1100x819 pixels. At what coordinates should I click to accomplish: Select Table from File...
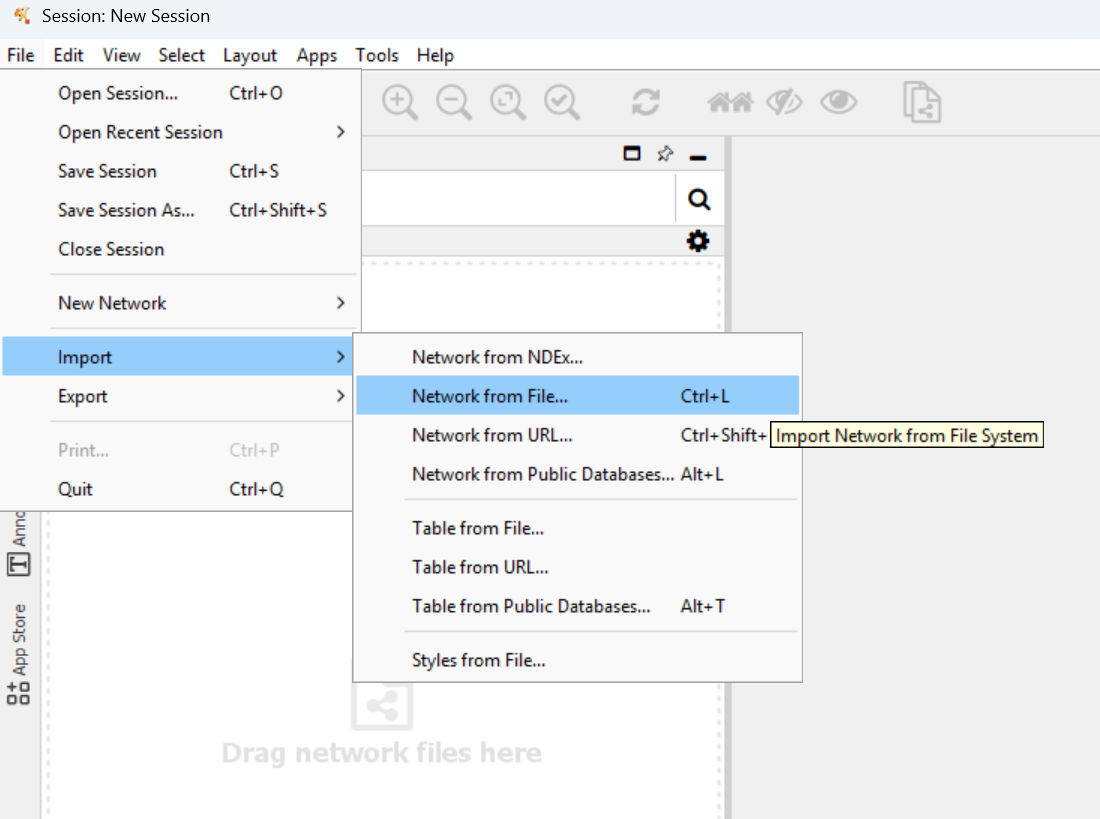pyautogui.click(x=577, y=528)
